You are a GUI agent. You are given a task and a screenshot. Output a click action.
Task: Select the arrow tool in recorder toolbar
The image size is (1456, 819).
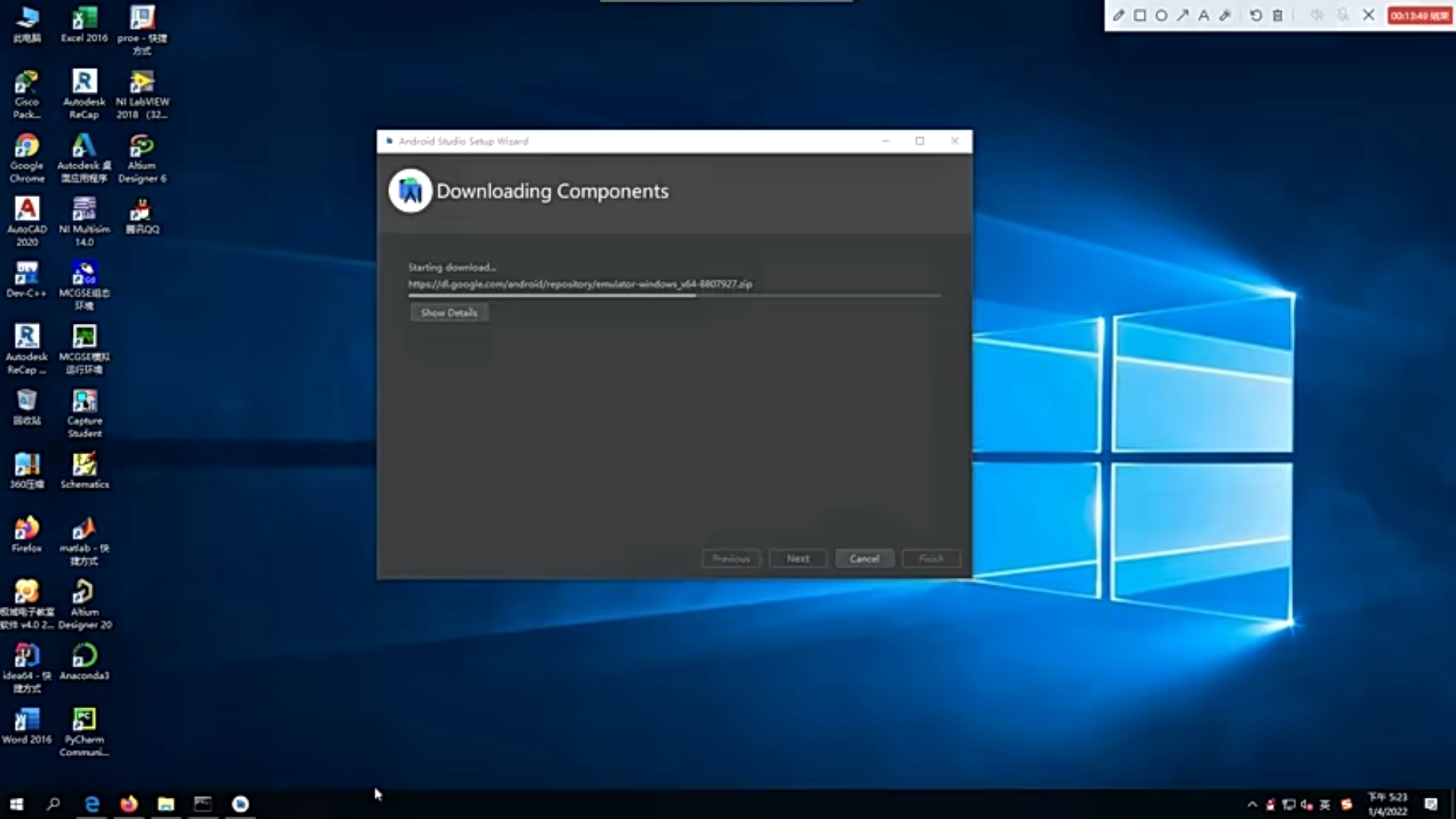tap(1182, 15)
